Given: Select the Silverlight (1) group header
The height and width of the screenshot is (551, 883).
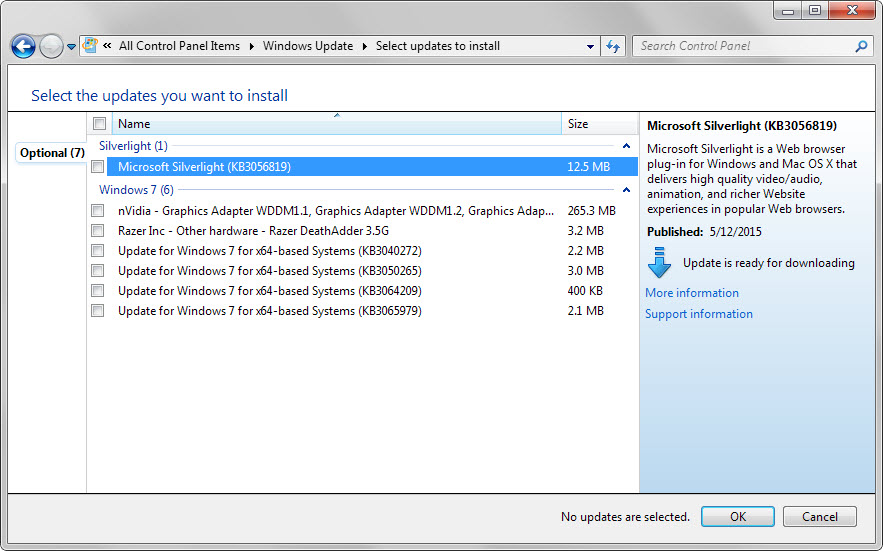Looking at the screenshot, I should click(133, 146).
